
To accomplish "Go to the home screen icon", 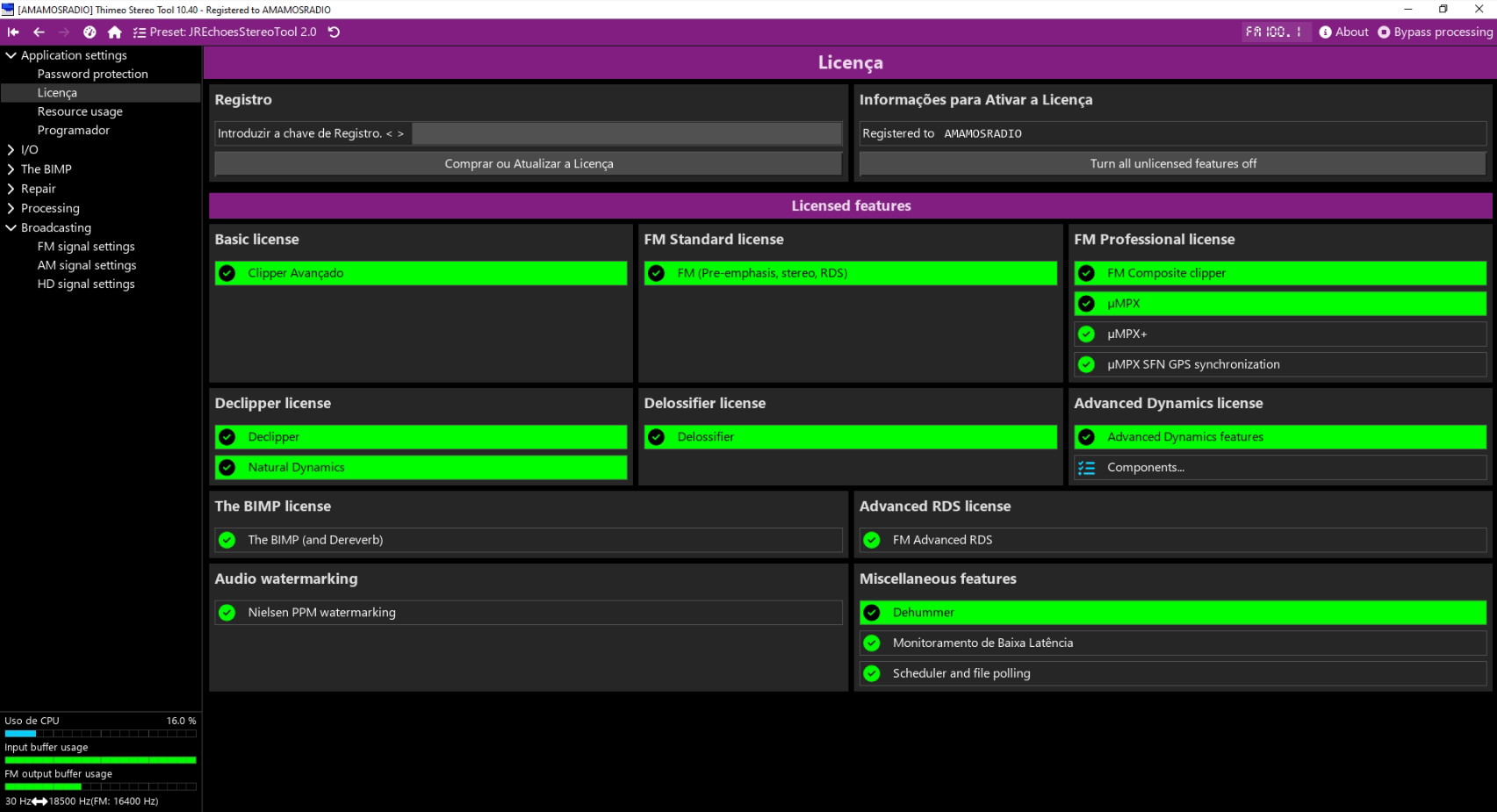I will [115, 32].
